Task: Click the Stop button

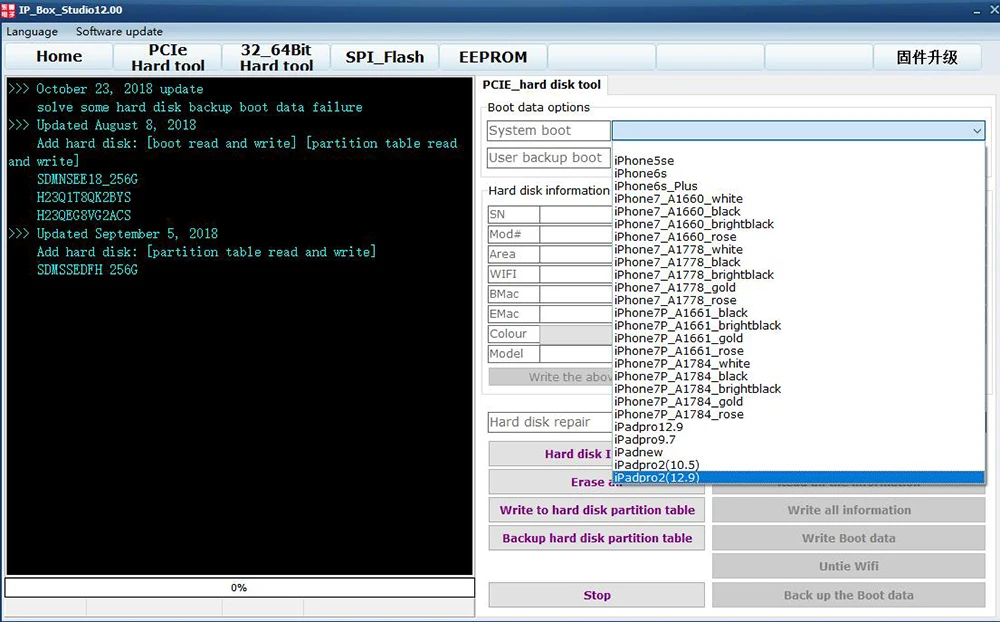Action: [597, 595]
